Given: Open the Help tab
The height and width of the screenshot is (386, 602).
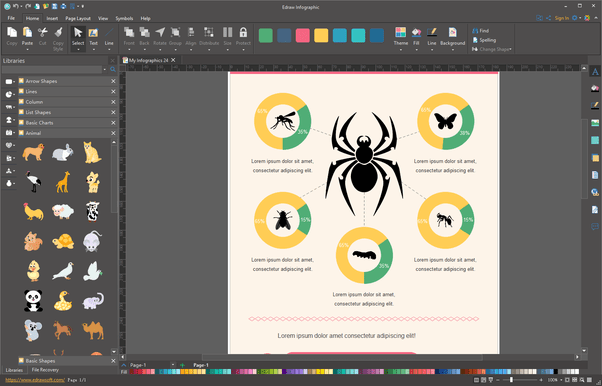Looking at the screenshot, I should (x=146, y=18).
